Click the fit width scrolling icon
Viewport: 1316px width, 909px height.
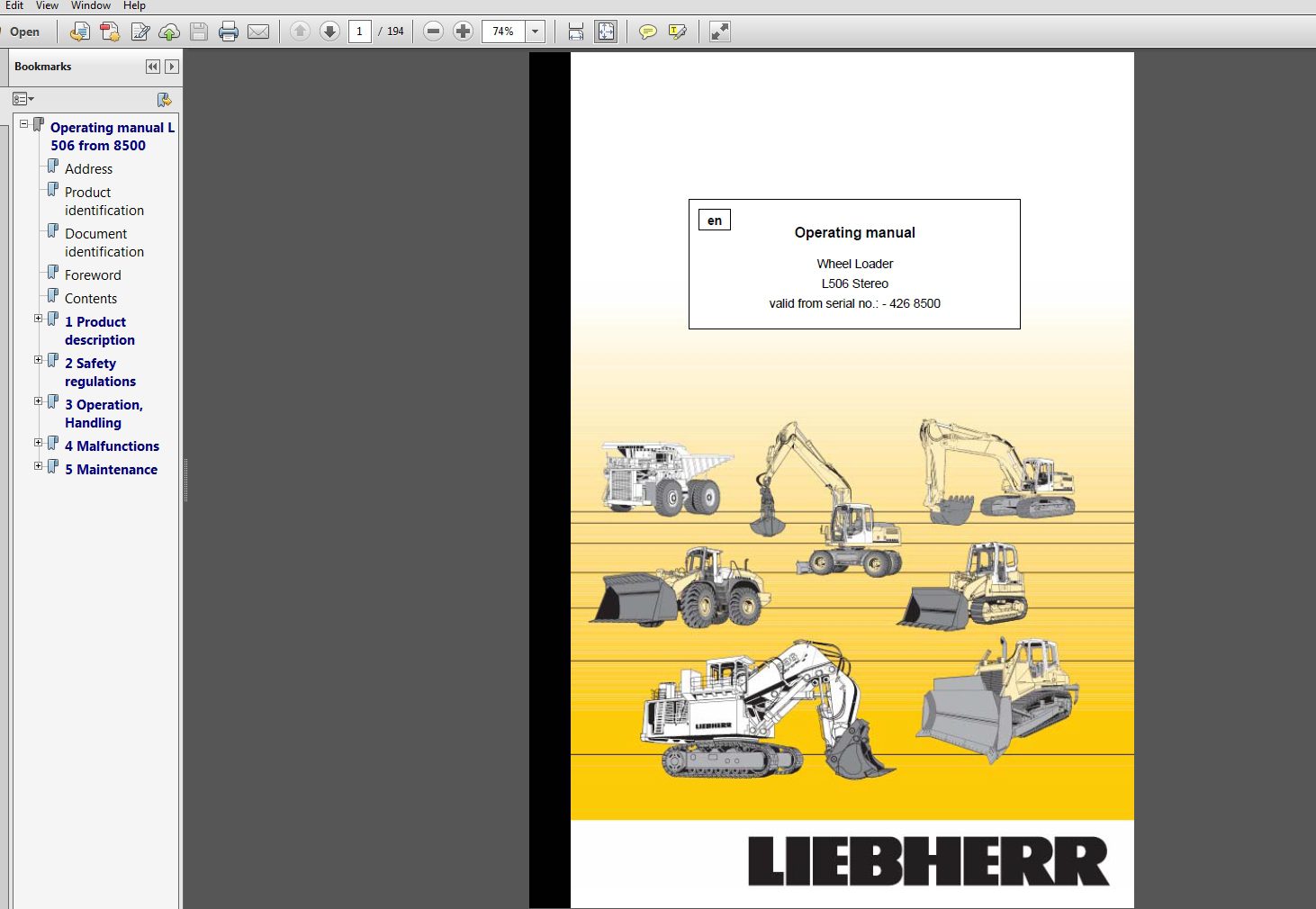pyautogui.click(x=576, y=31)
